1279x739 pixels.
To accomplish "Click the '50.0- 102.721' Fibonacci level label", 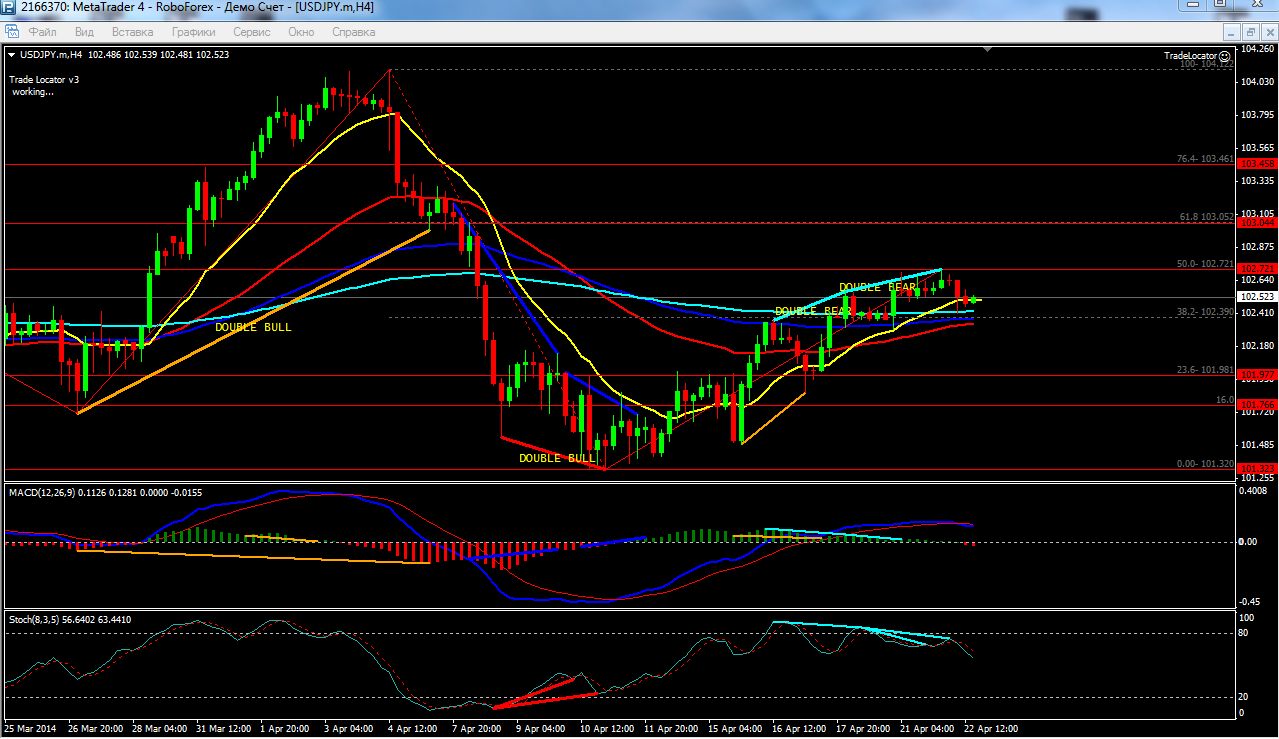I will click(1205, 263).
